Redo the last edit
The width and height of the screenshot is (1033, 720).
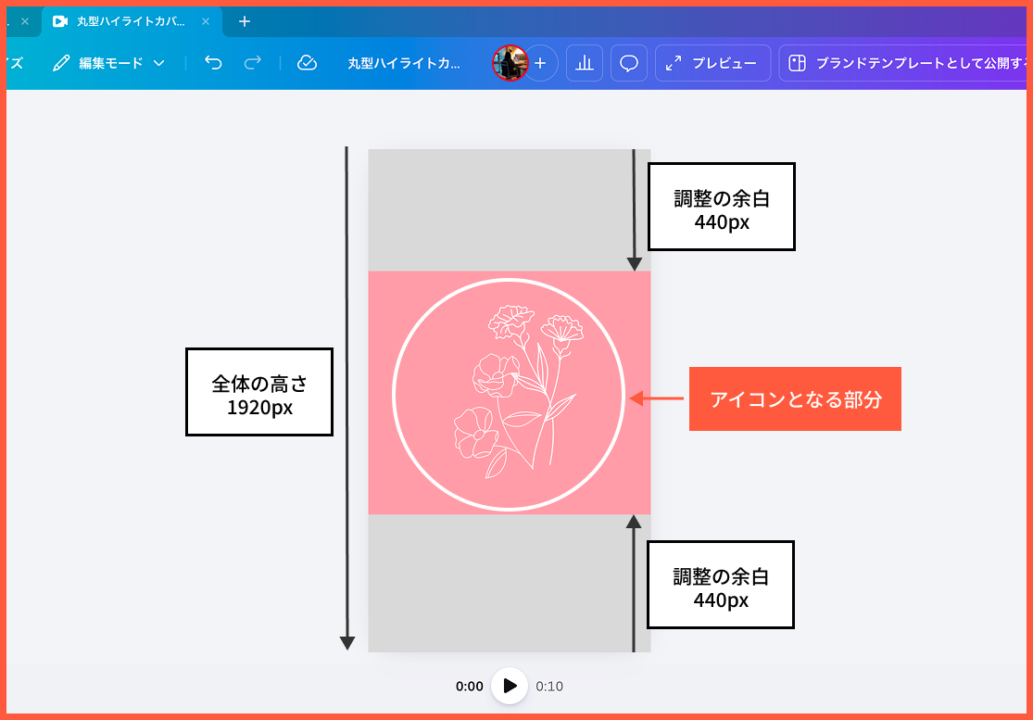point(252,62)
